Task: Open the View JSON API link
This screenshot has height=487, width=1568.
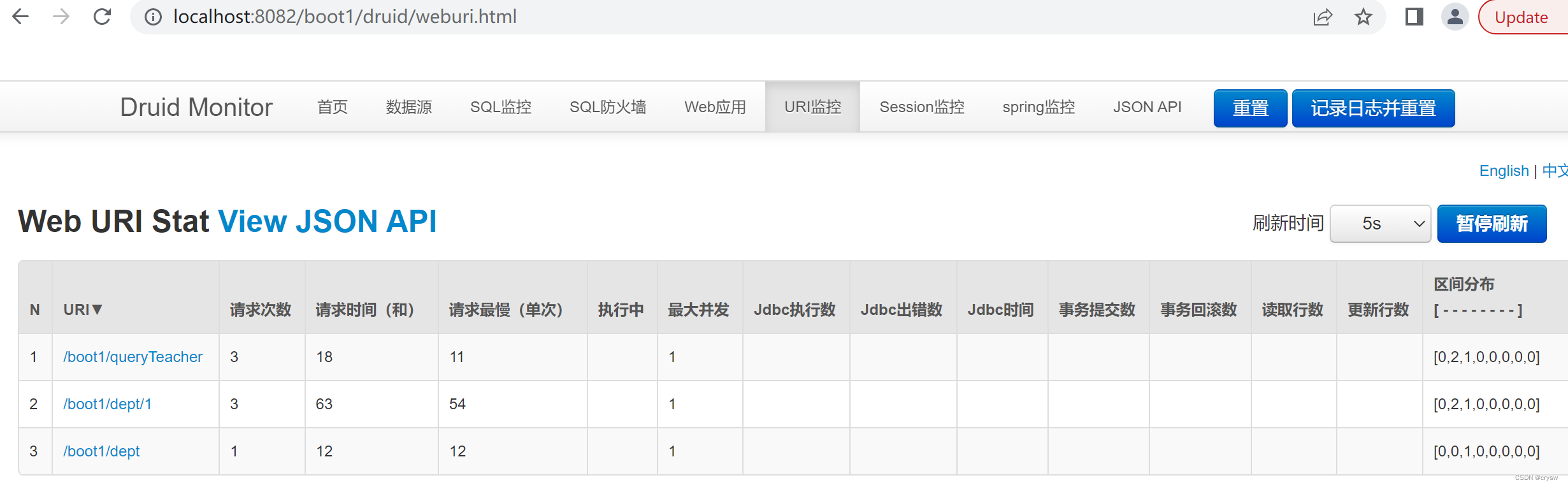Action: pyautogui.click(x=327, y=221)
